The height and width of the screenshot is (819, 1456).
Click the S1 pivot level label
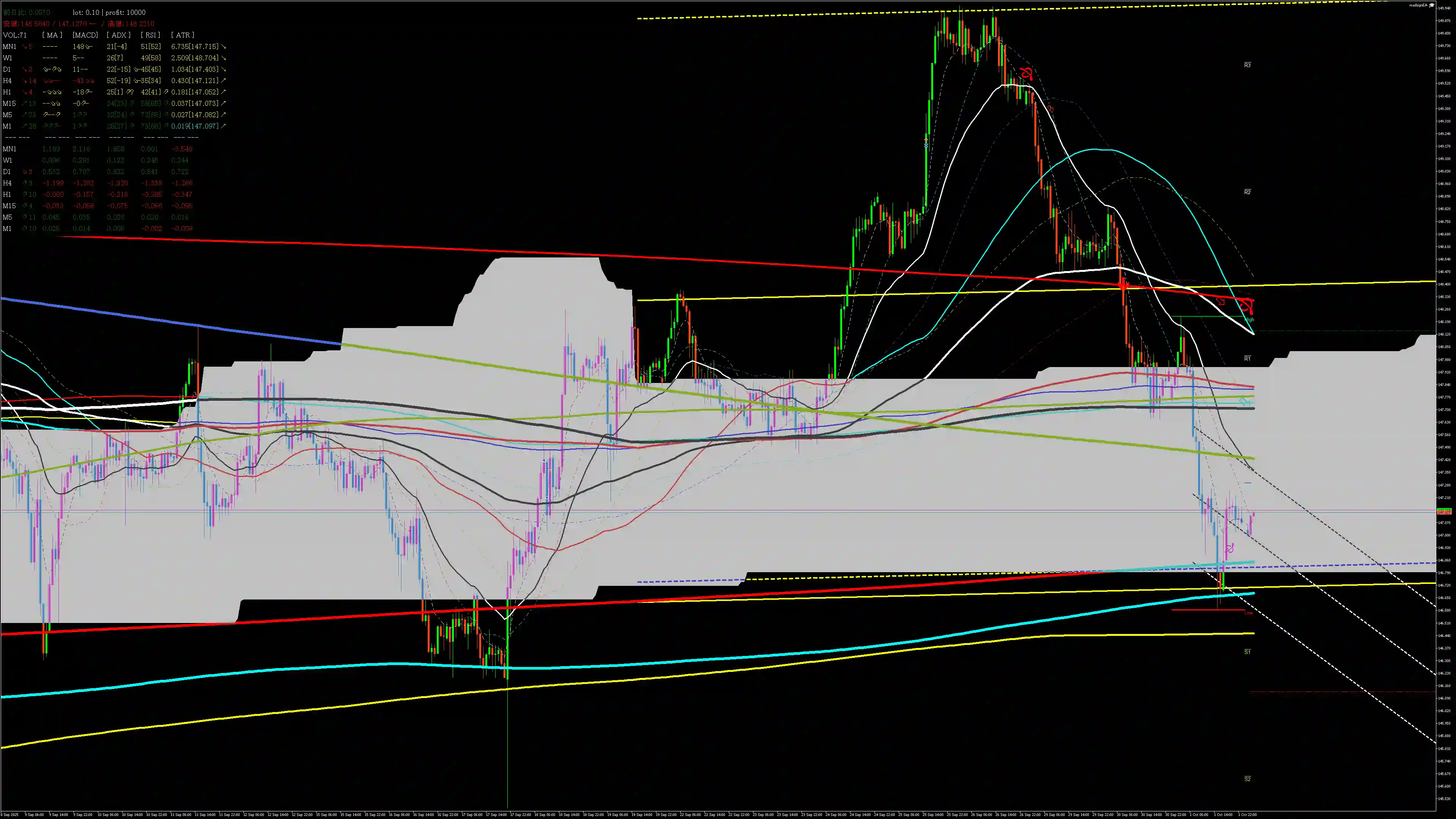1247,652
